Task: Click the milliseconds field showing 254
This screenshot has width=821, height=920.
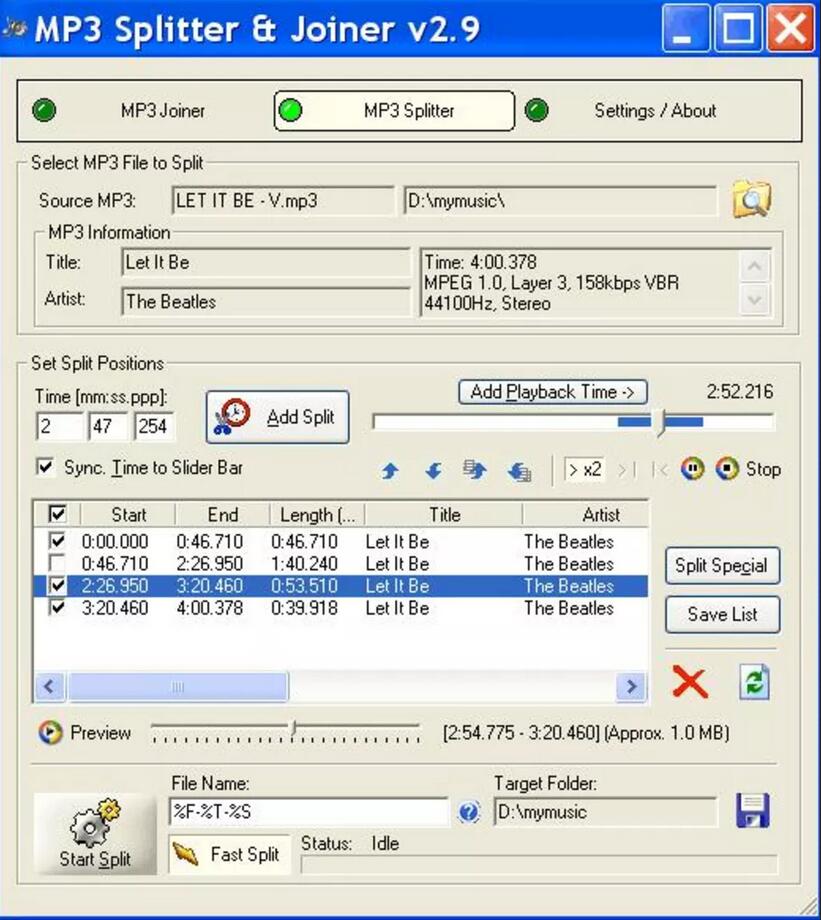Action: (154, 426)
